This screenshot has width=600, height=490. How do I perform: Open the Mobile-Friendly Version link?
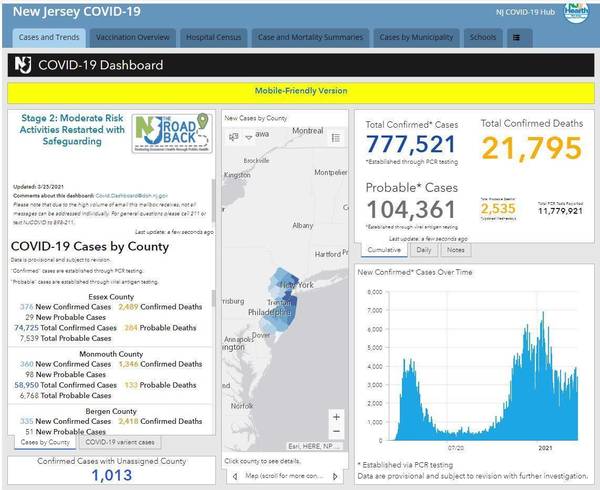[x=300, y=91]
